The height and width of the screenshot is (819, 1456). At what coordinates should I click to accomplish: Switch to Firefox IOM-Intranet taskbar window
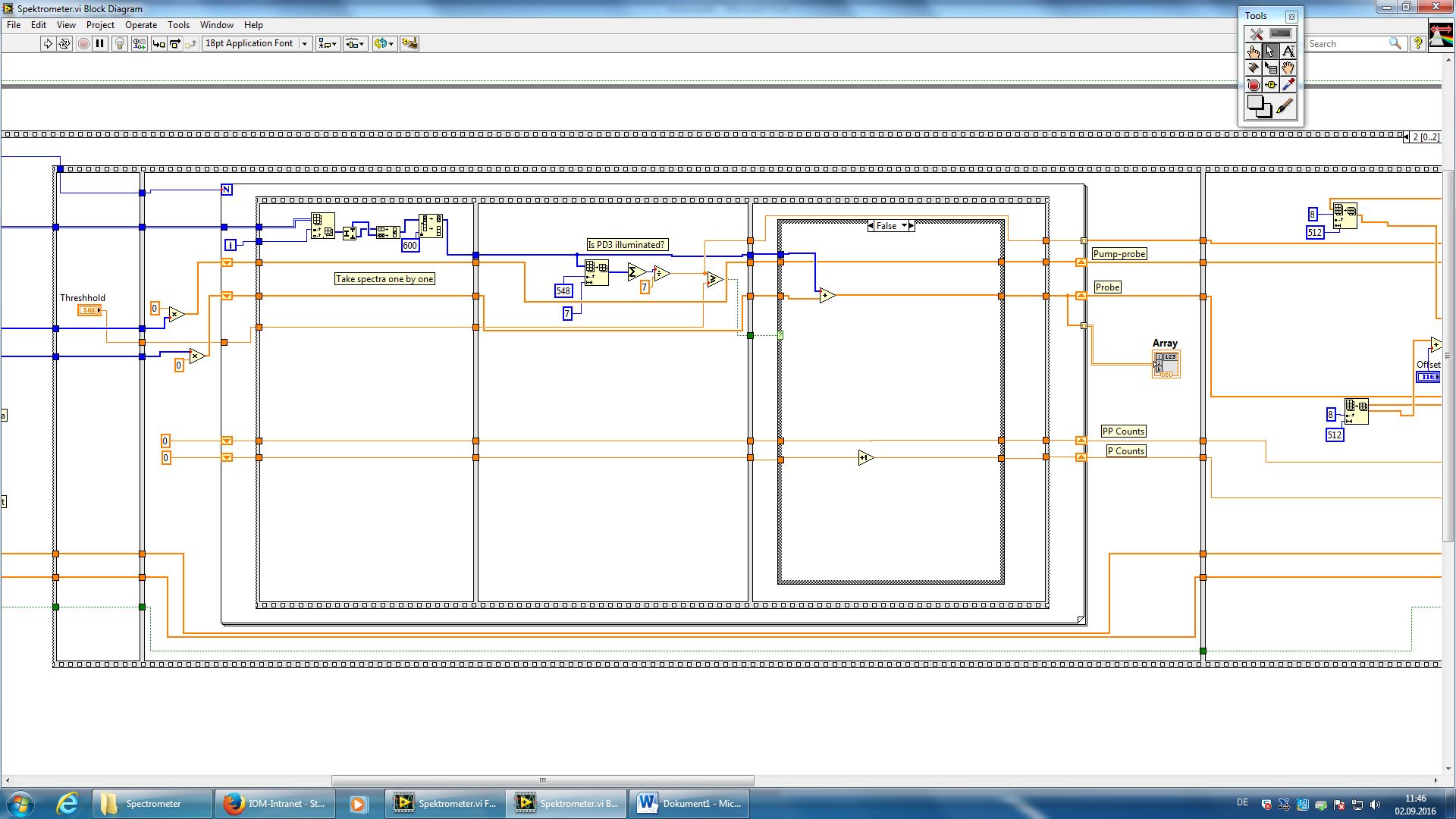pyautogui.click(x=275, y=803)
